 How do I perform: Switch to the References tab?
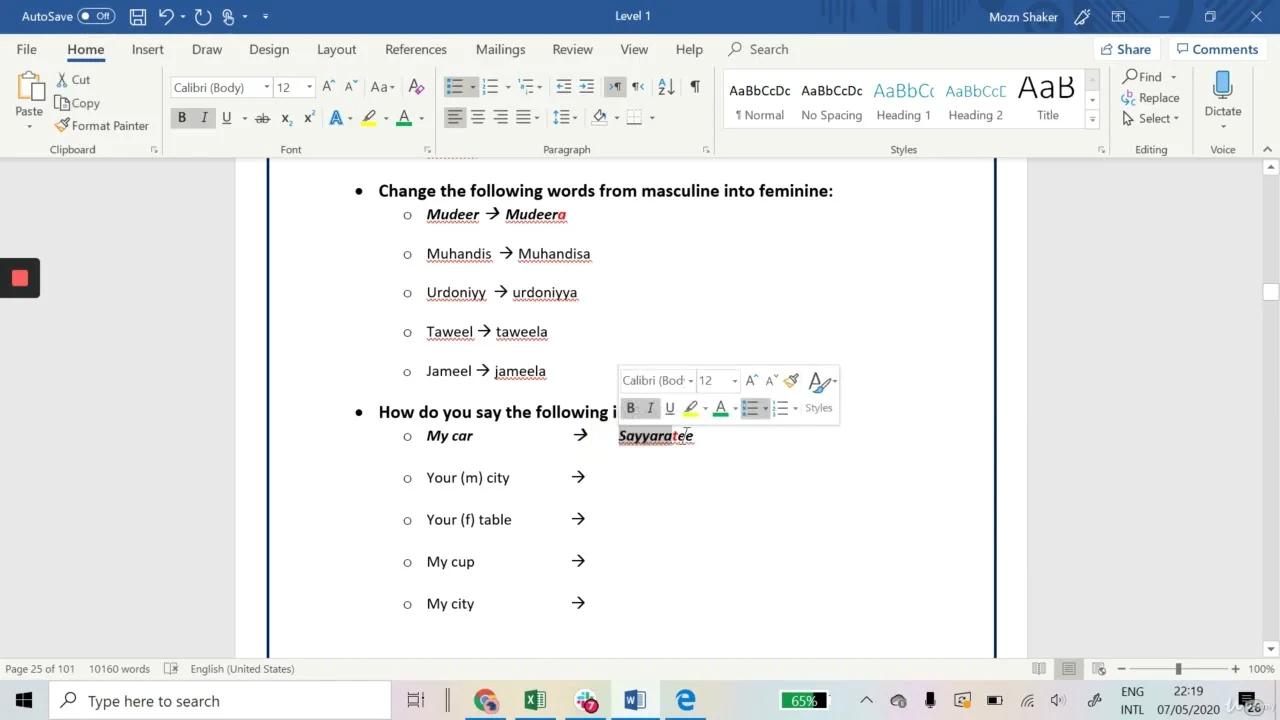coord(415,49)
